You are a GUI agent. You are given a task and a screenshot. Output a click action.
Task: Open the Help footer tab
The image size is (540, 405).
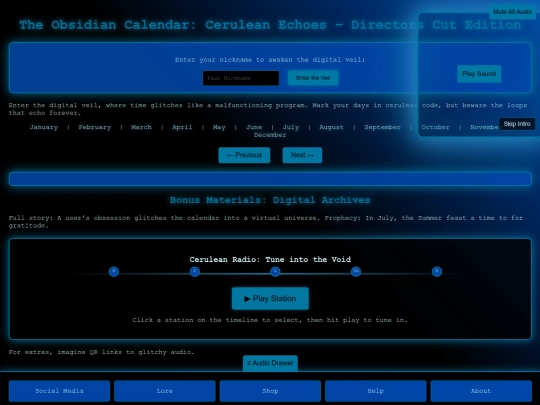[376, 391]
